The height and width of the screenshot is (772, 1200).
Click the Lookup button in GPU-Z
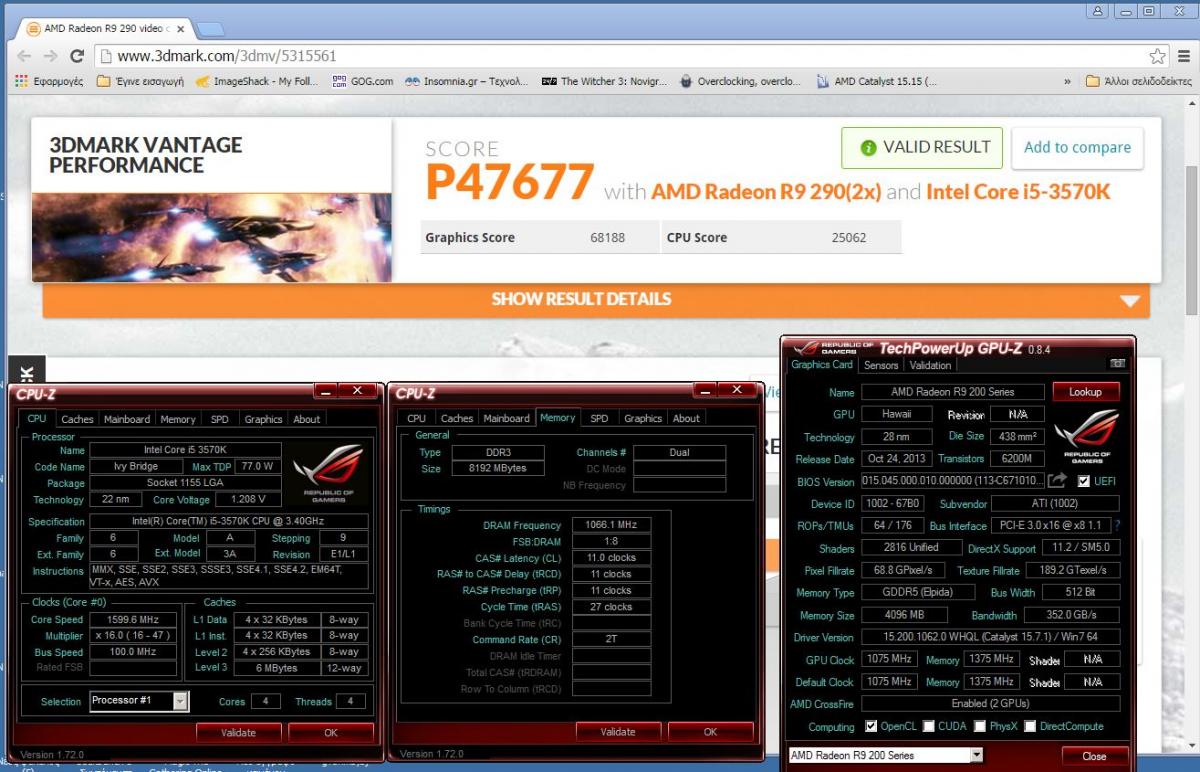click(1085, 392)
